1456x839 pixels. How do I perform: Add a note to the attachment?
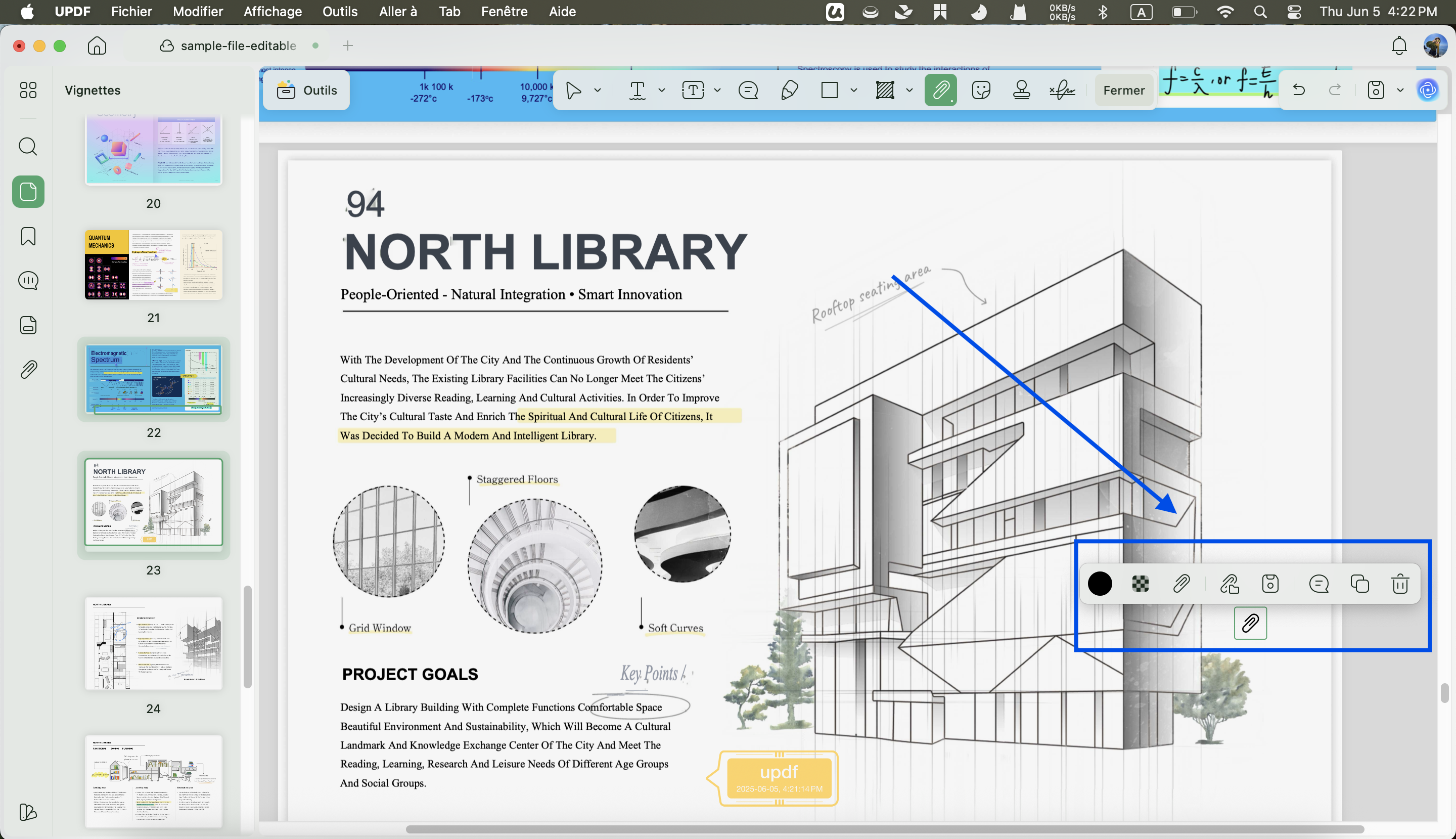point(1318,584)
